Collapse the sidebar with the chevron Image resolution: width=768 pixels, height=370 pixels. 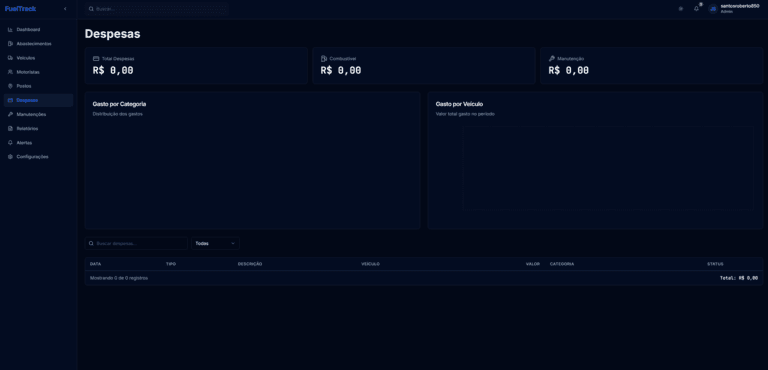(x=65, y=9)
